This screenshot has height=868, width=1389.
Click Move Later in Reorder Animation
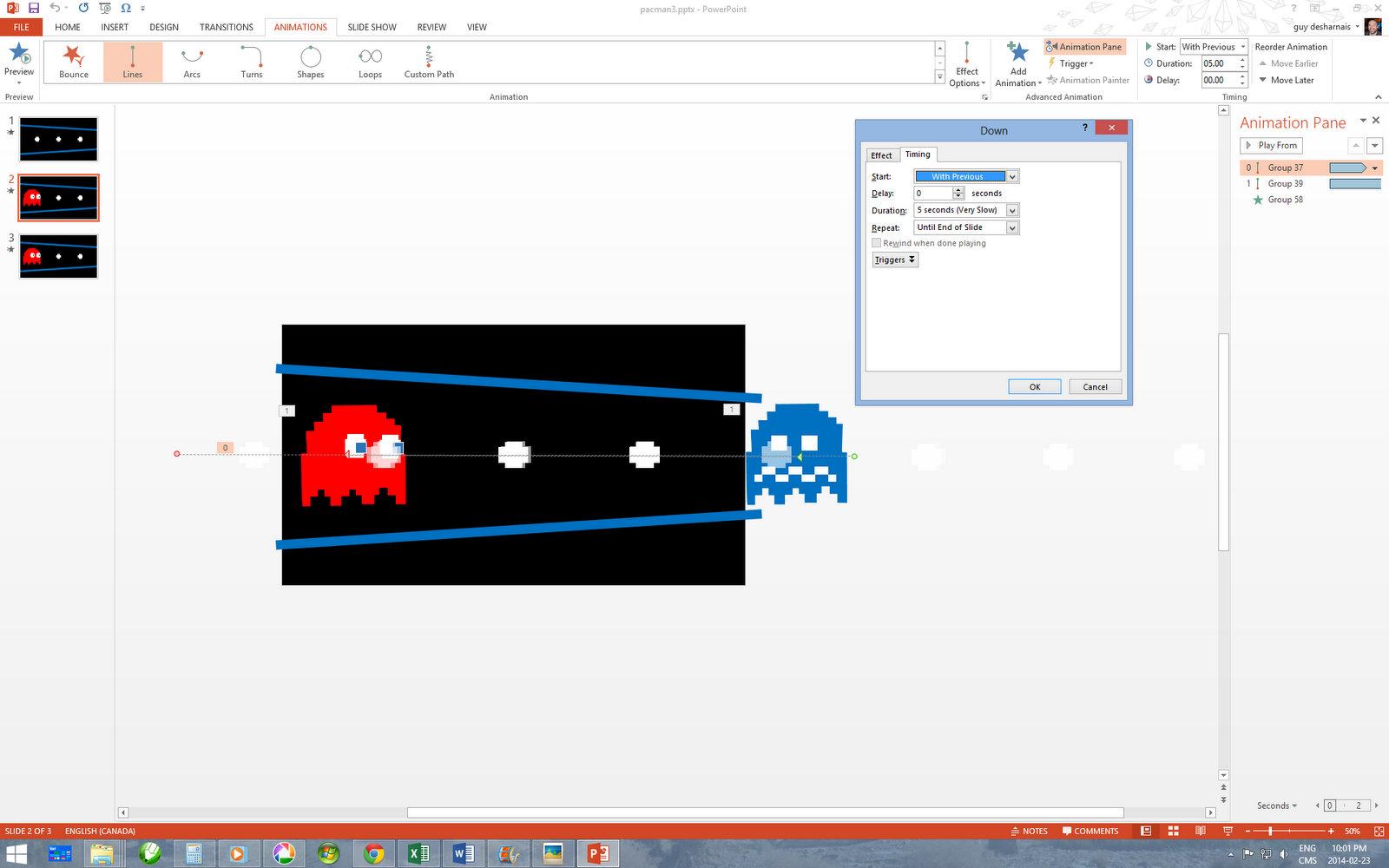[1287, 80]
